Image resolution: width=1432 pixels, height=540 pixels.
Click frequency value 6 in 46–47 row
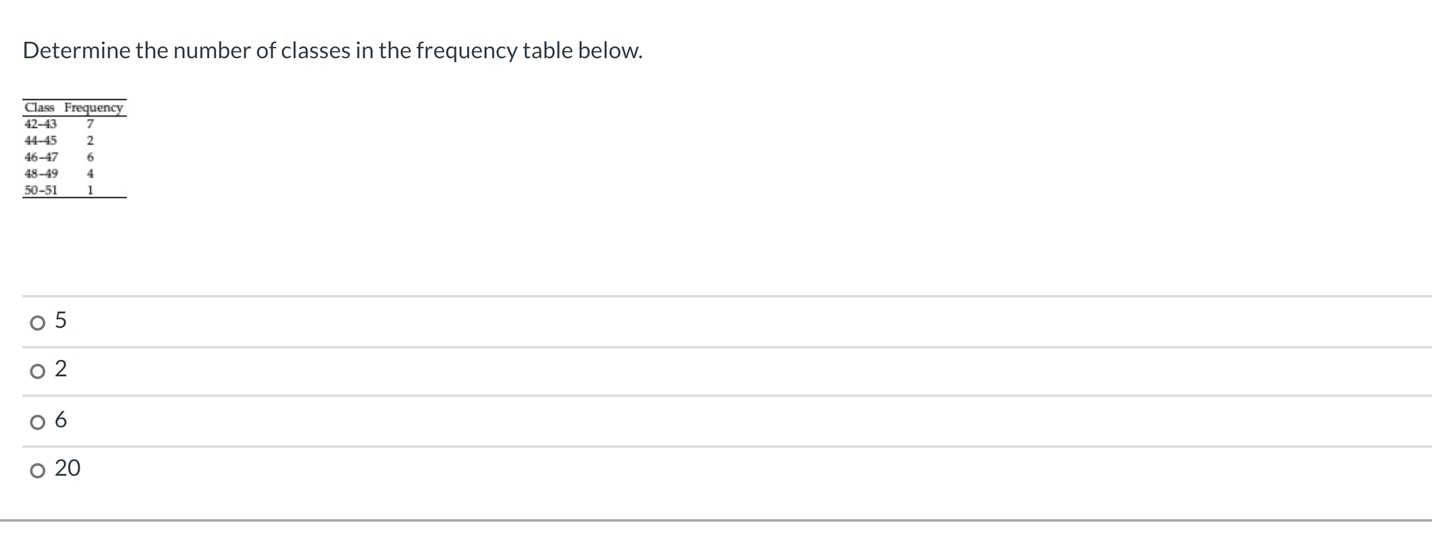[x=90, y=157]
